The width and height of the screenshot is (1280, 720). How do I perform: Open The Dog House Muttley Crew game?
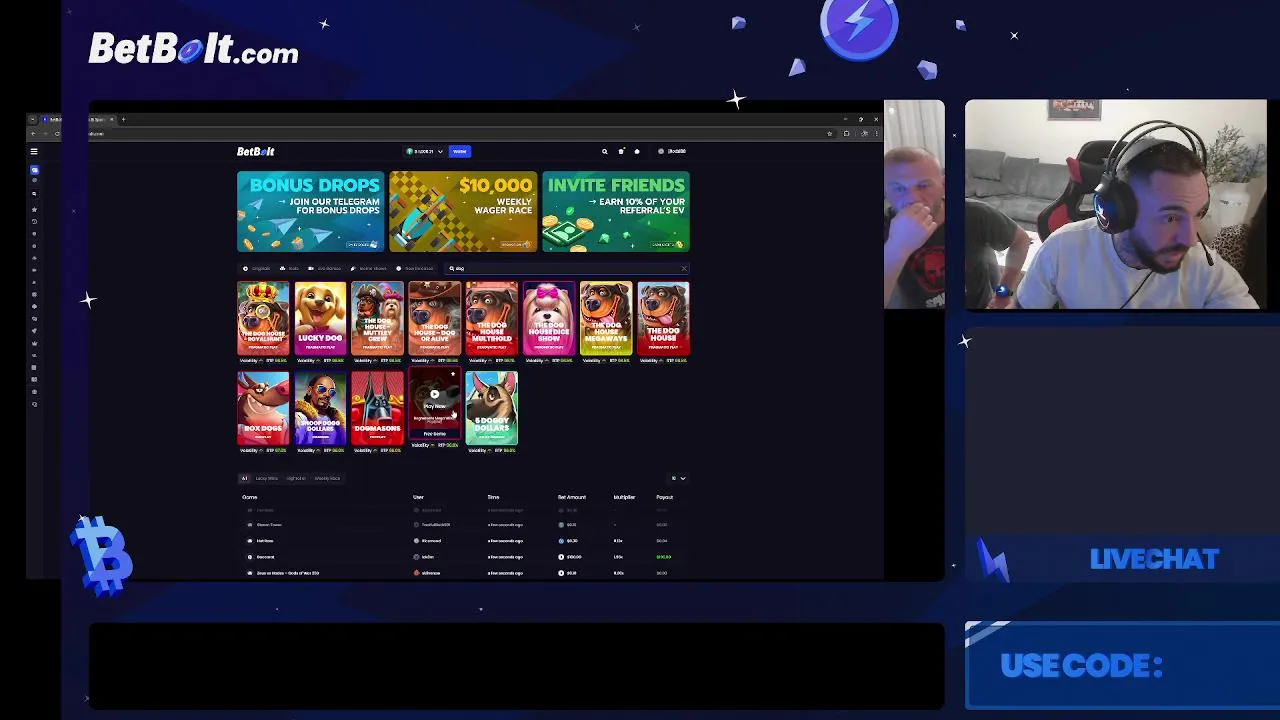[x=377, y=318]
